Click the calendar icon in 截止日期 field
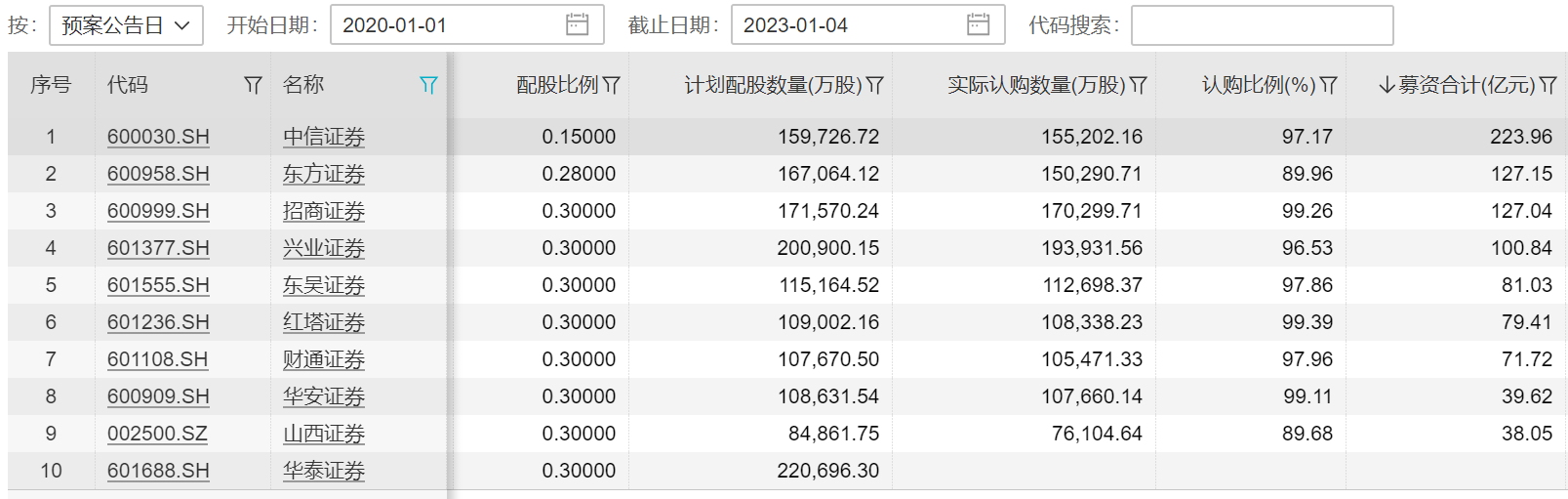Screen dimensions: 1568x499 coord(978,25)
